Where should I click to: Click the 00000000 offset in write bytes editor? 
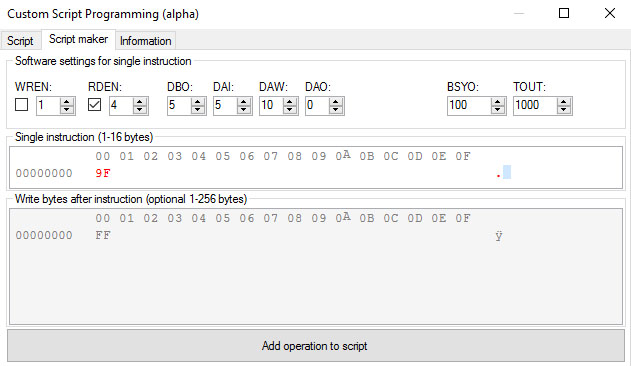click(44, 235)
